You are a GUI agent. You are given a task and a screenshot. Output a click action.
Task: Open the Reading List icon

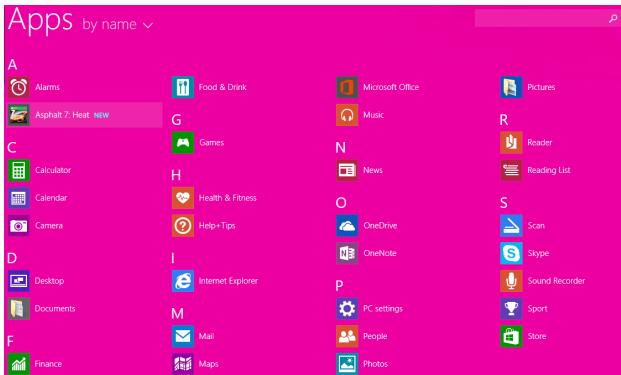click(511, 170)
